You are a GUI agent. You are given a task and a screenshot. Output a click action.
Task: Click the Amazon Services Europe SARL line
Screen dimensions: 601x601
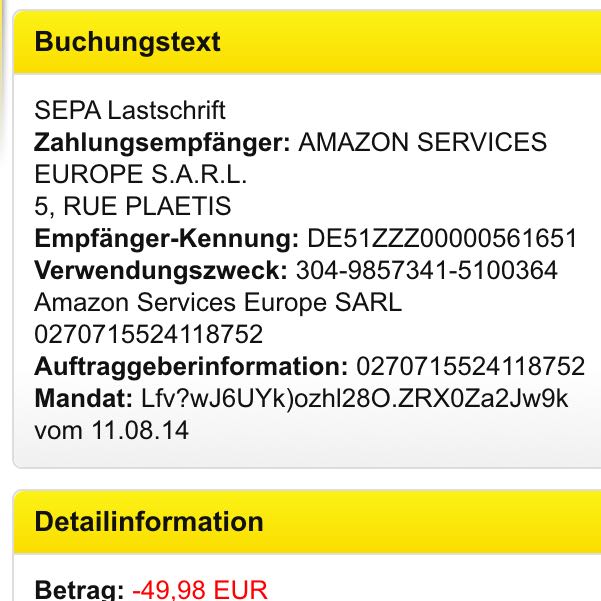coord(218,303)
